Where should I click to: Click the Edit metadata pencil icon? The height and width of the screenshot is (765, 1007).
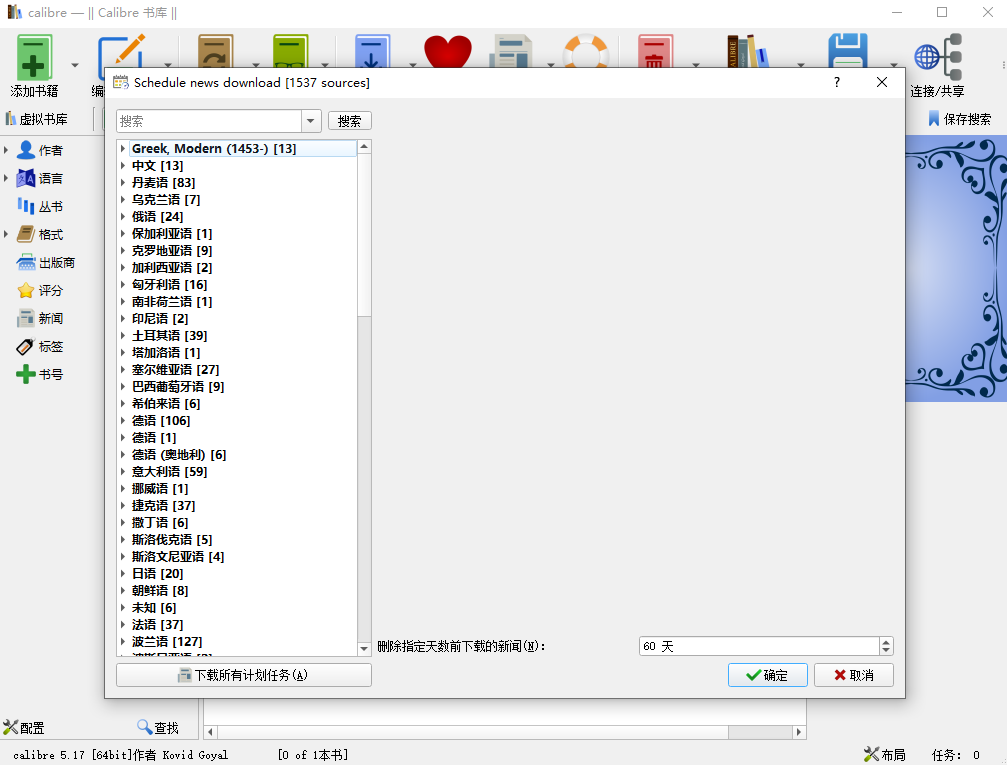[x=121, y=51]
